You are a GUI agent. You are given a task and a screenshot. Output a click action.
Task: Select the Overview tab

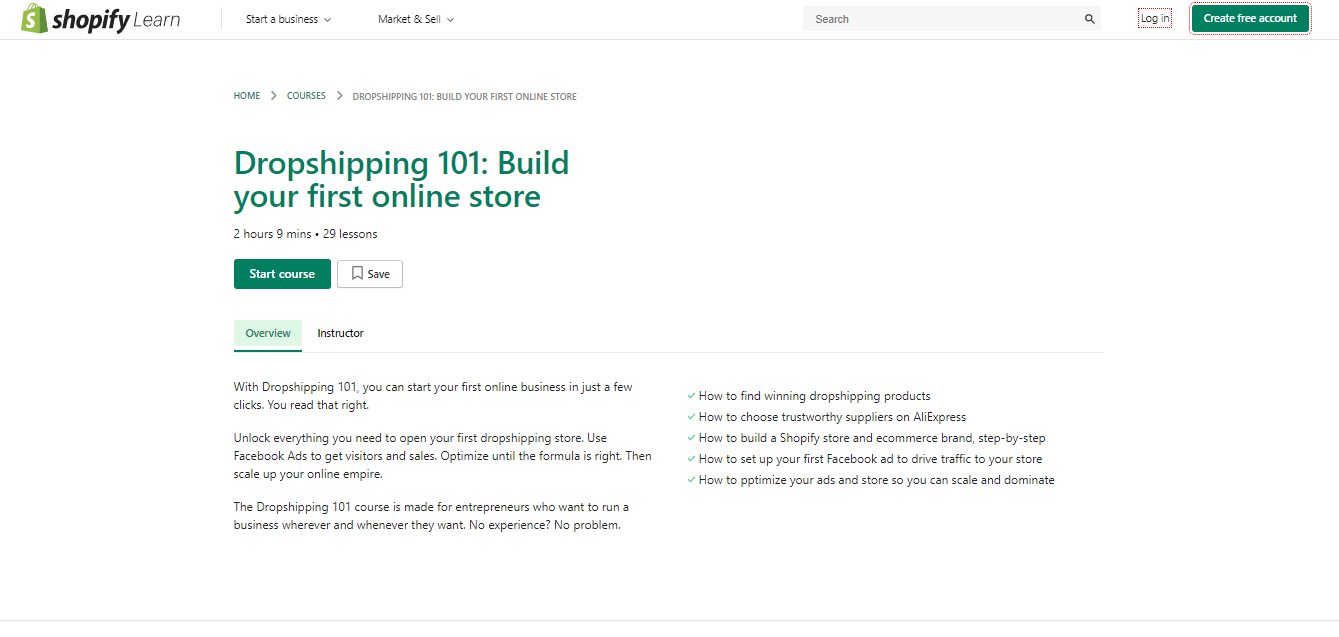267,333
